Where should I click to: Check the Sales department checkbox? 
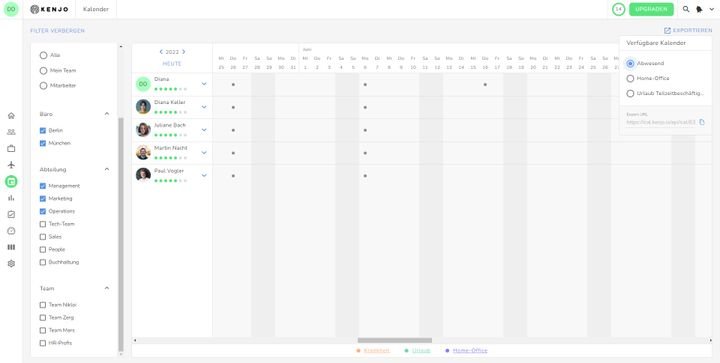43,237
